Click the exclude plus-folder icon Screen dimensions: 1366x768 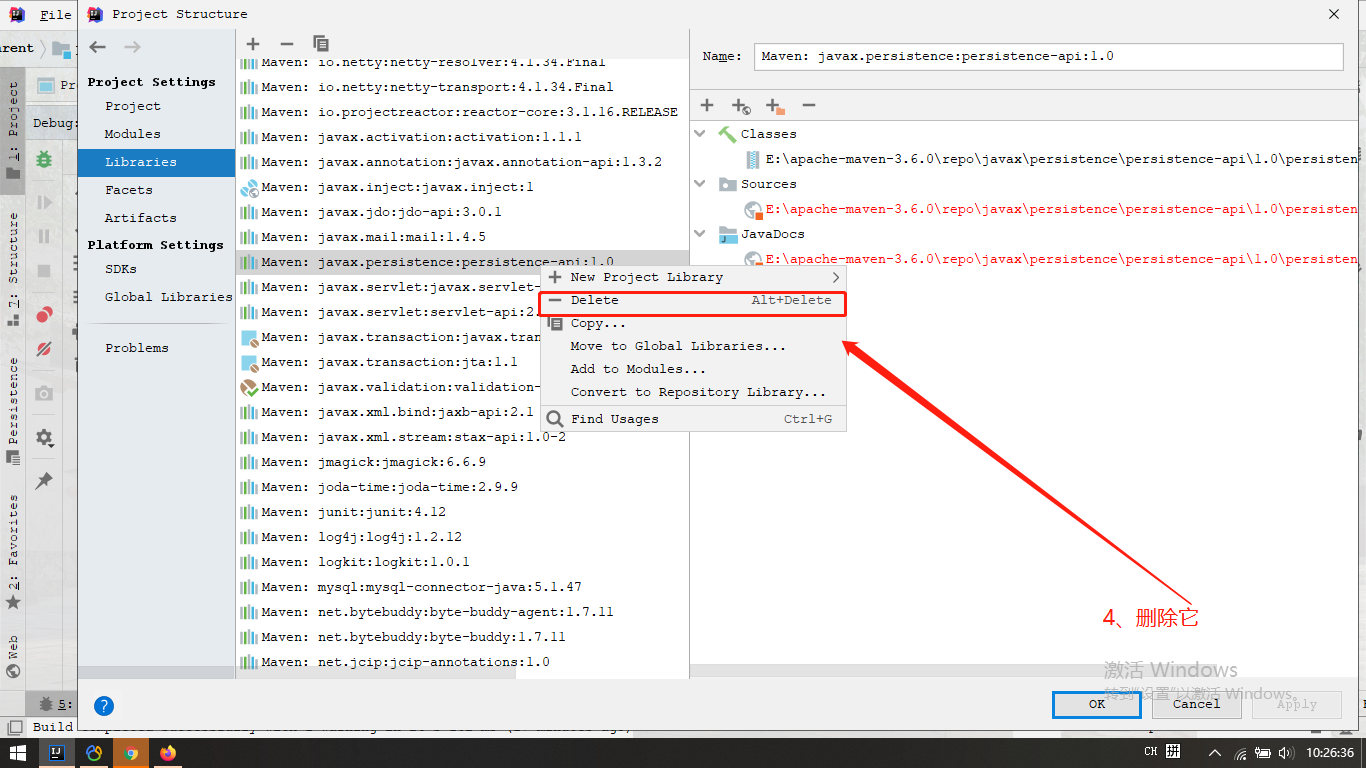coord(775,105)
